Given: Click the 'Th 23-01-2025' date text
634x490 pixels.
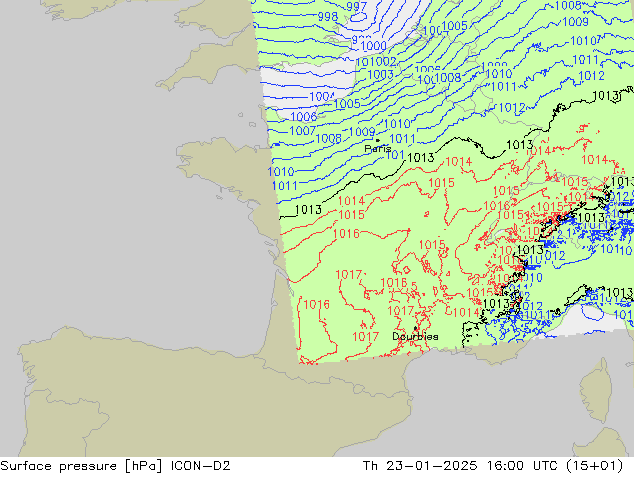Looking at the screenshot, I should [420, 466].
